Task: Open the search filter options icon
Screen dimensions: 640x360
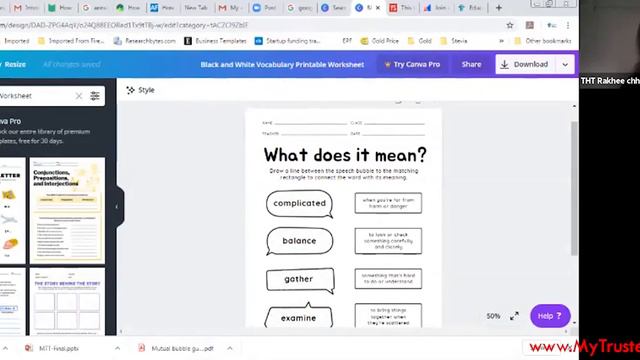Action: point(95,96)
